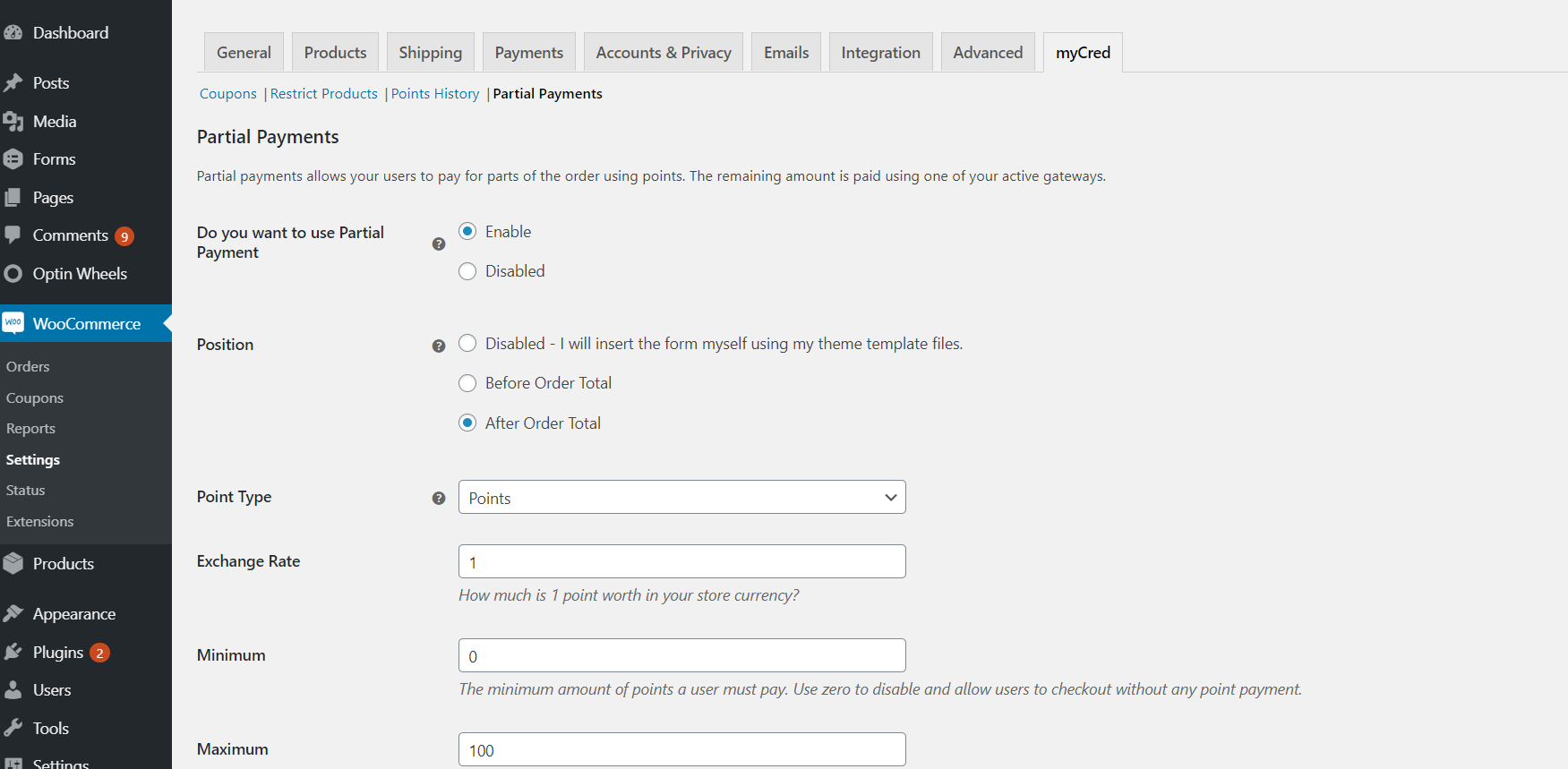This screenshot has width=1568, height=769.
Task: Open the Integration tab
Action: (881, 52)
